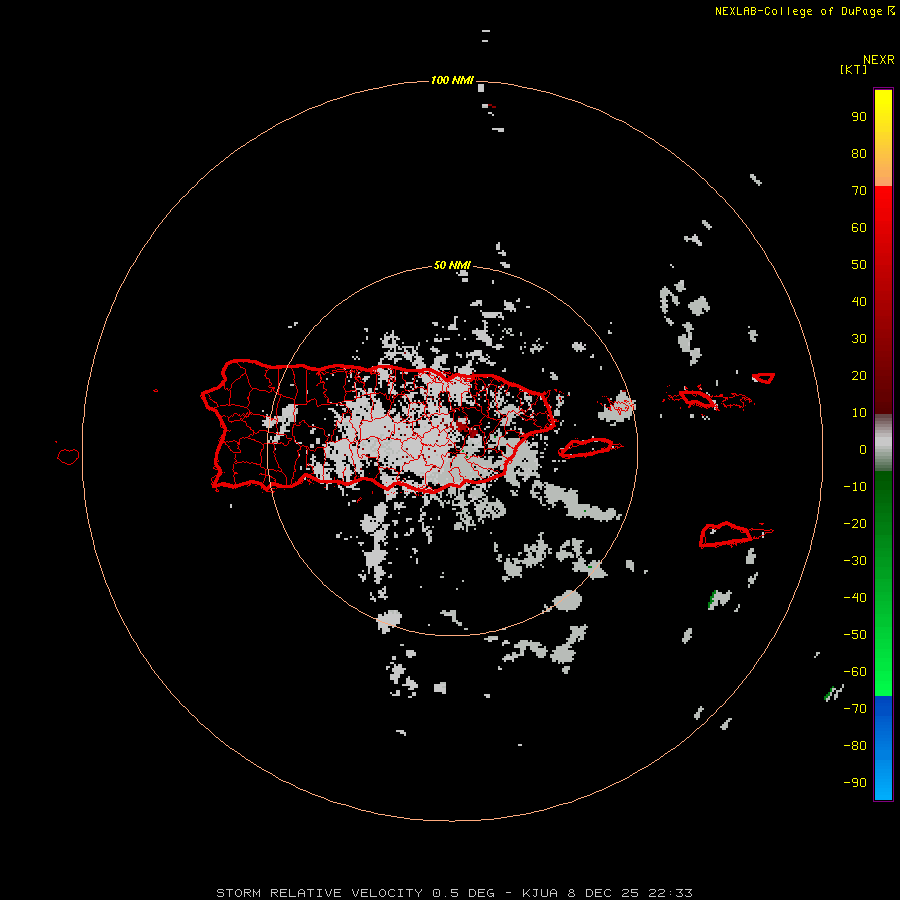Click the 0 value on the velocity scale
The image size is (900, 900).
point(863,449)
